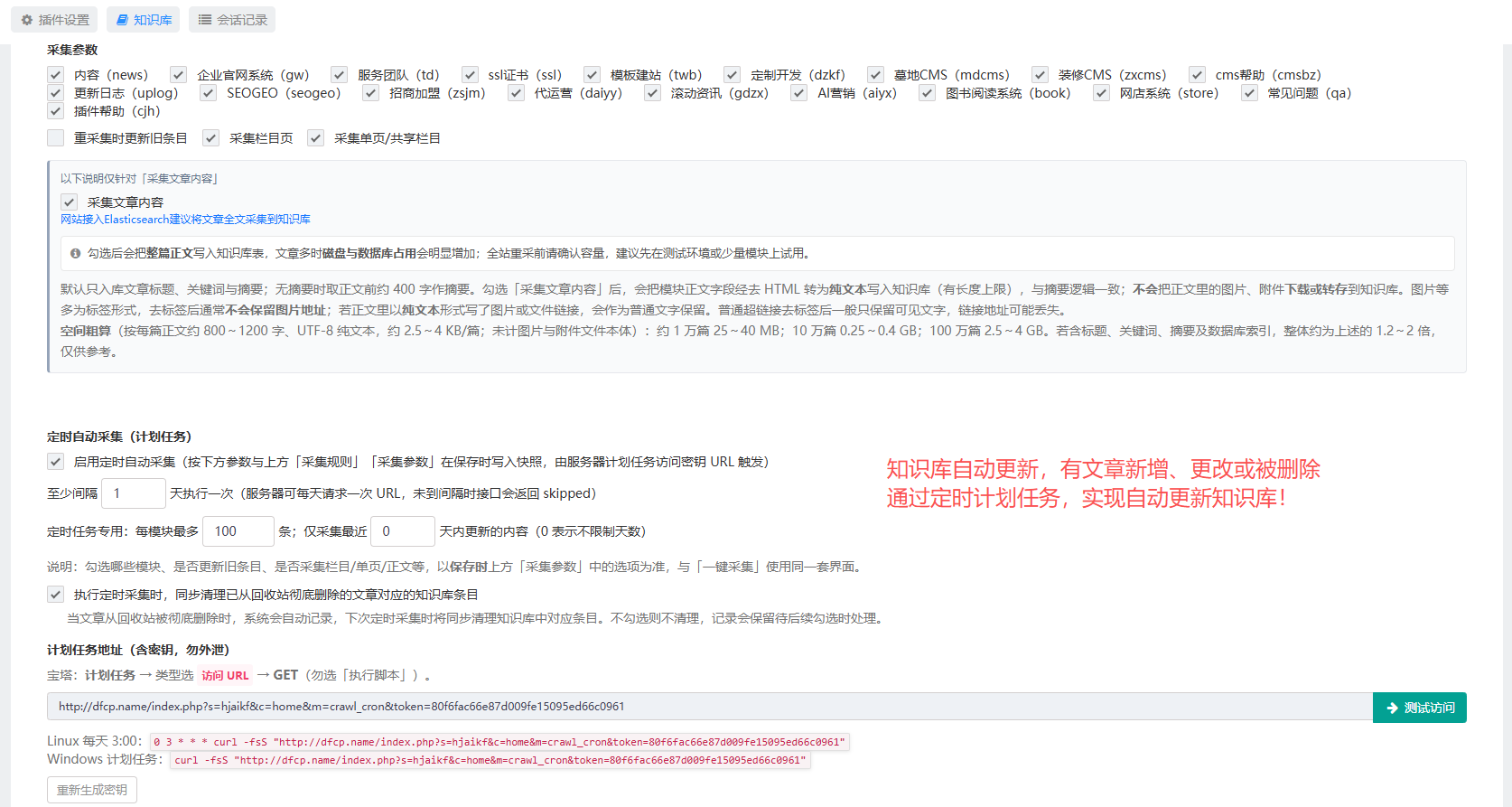Click the arrow icon on 测试访问 button
1512x807 pixels.
(x=1392, y=708)
